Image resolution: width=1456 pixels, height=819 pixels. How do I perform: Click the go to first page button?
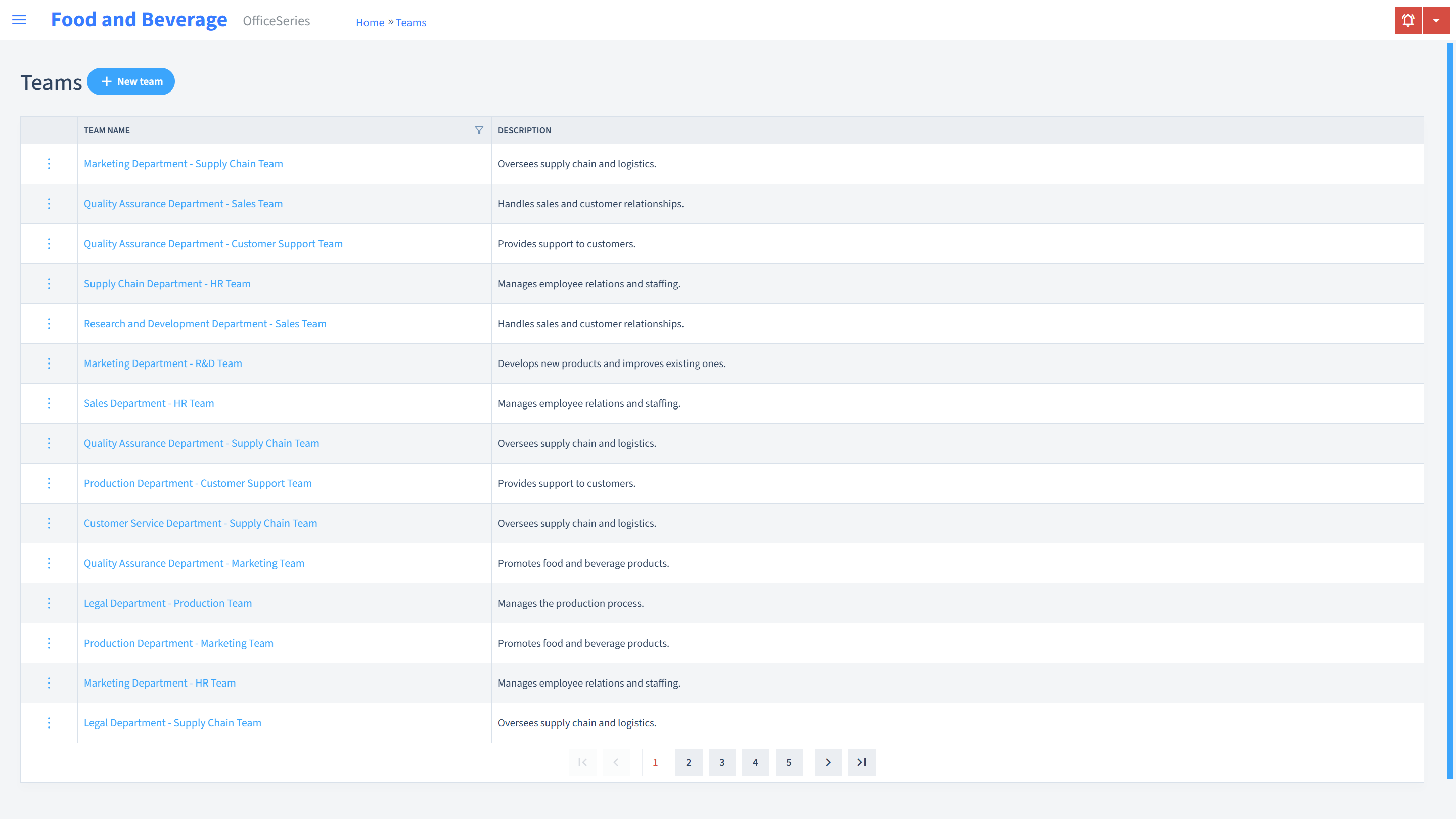coord(583,762)
